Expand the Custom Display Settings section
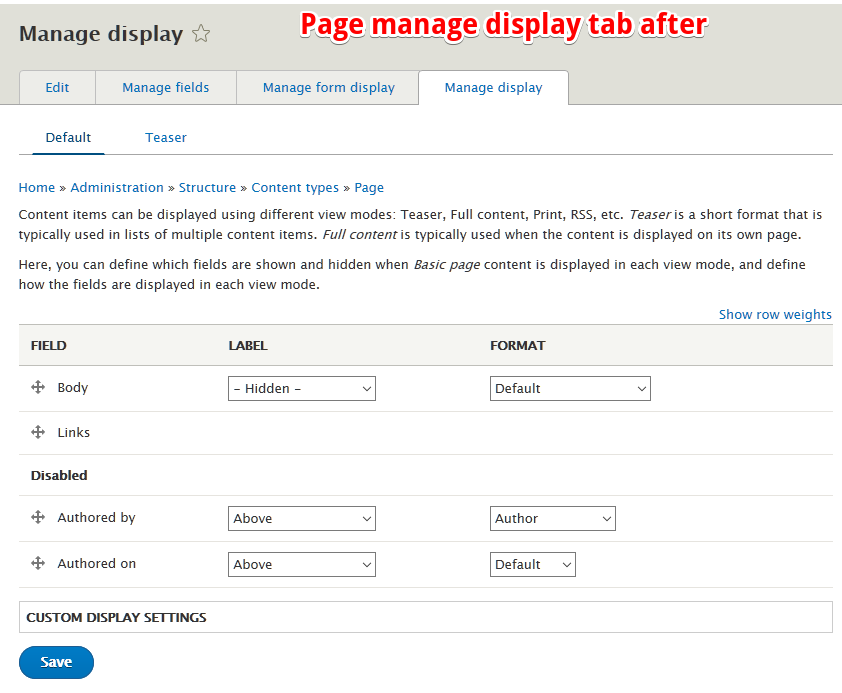Screen dimensions: 842x693 tap(115, 617)
